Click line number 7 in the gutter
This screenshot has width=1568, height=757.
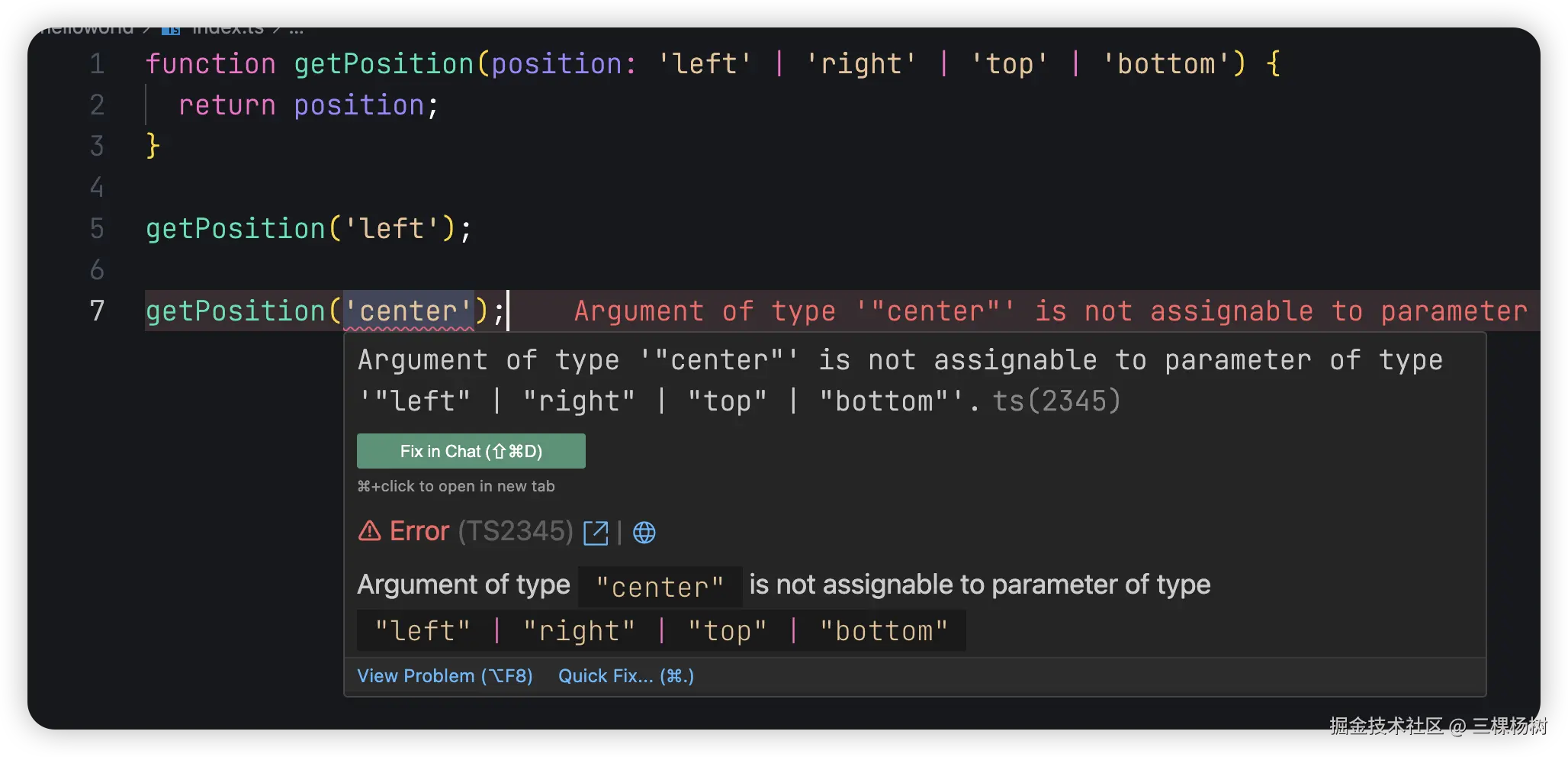(x=97, y=311)
